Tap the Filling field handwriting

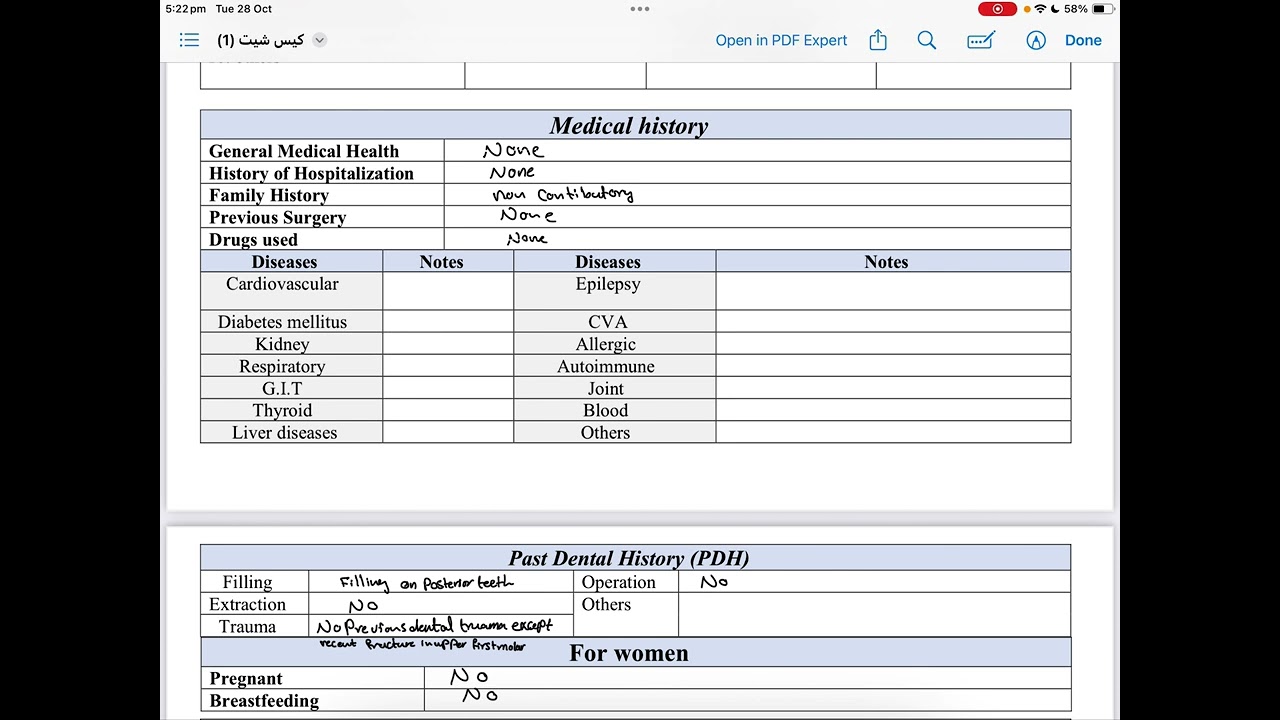click(427, 583)
